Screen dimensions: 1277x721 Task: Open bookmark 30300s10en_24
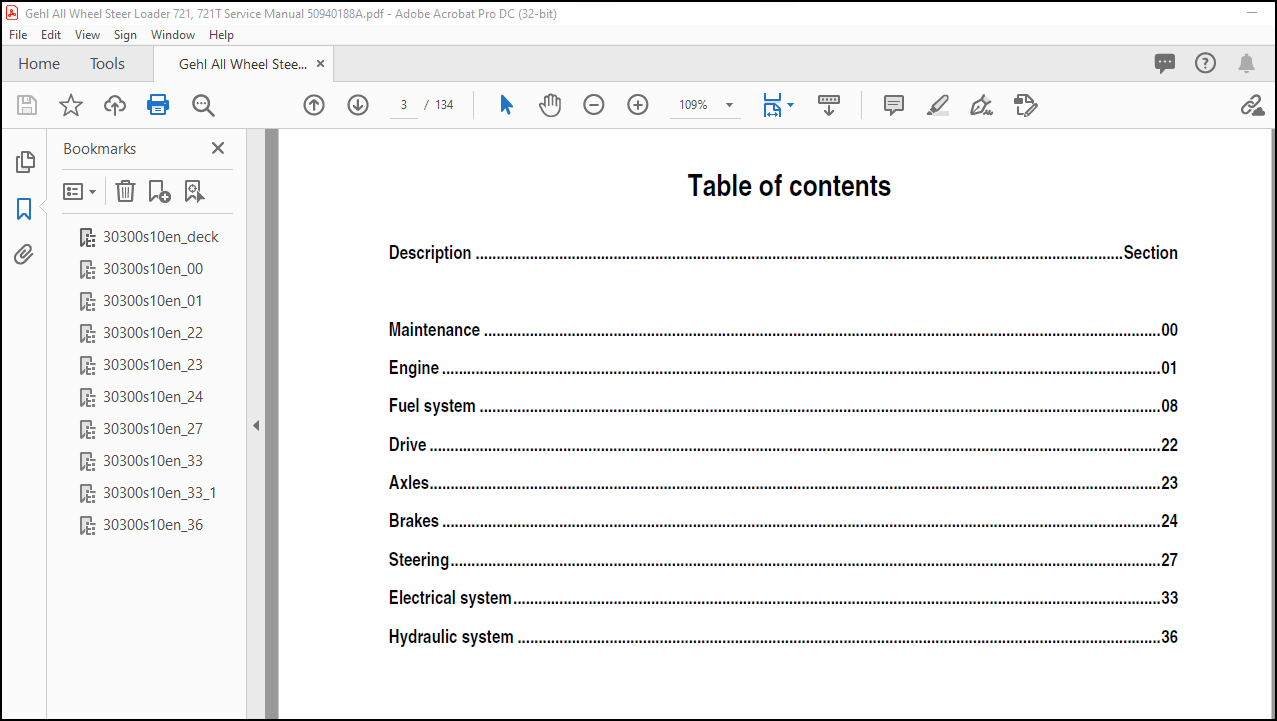[x=152, y=397]
